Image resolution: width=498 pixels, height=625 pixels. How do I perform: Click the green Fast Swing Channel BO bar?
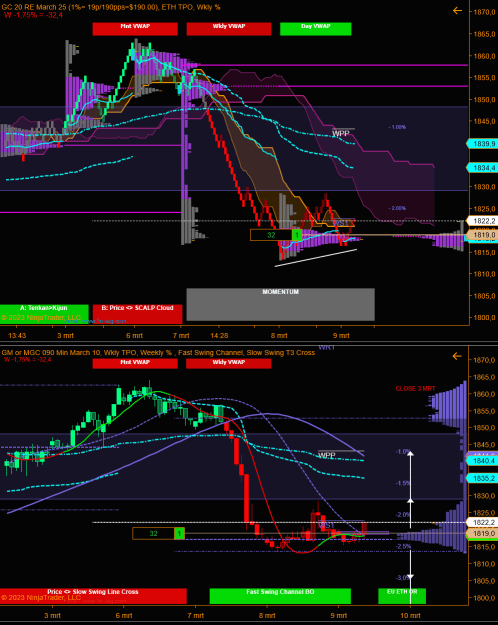[280, 596]
